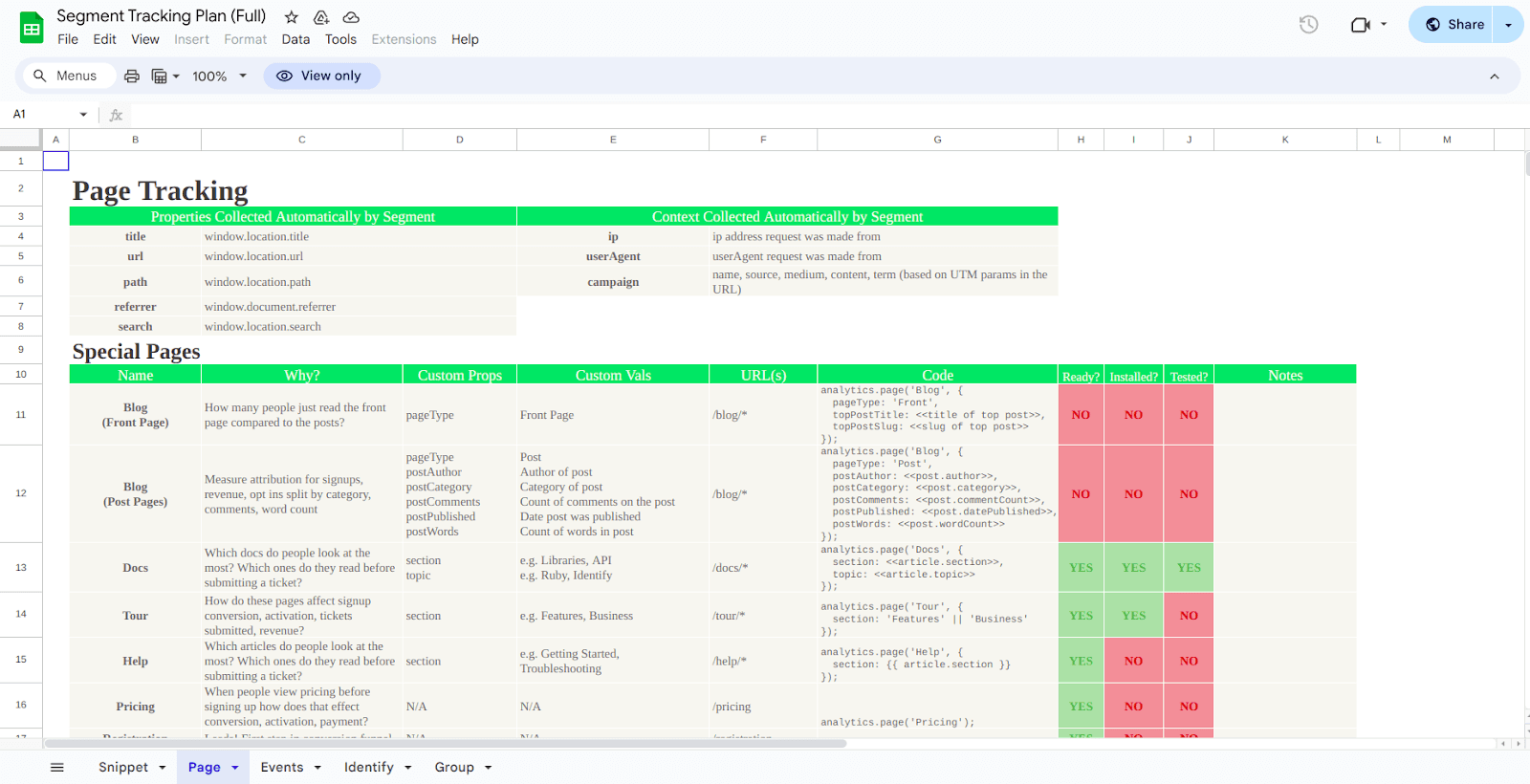Click the horizontal scrollbar thumb
The width and height of the screenshot is (1530, 784).
(x=446, y=743)
